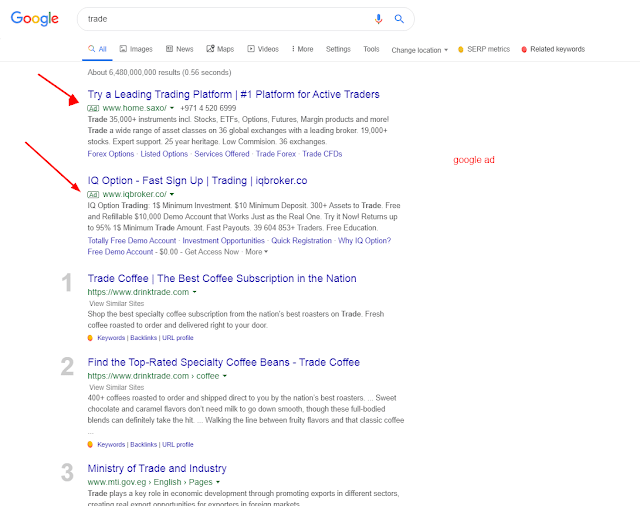Click Keywords link under second organic result
This screenshot has width=640, height=506.
click(111, 444)
